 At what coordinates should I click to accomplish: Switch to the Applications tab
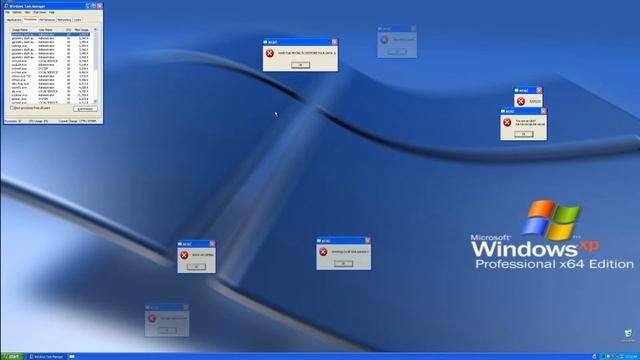pyautogui.click(x=14, y=20)
